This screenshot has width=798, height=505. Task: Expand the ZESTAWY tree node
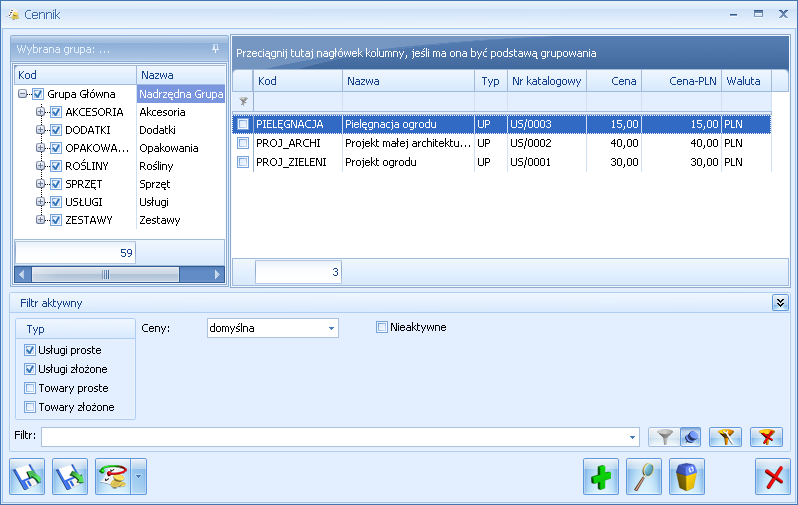[40, 220]
